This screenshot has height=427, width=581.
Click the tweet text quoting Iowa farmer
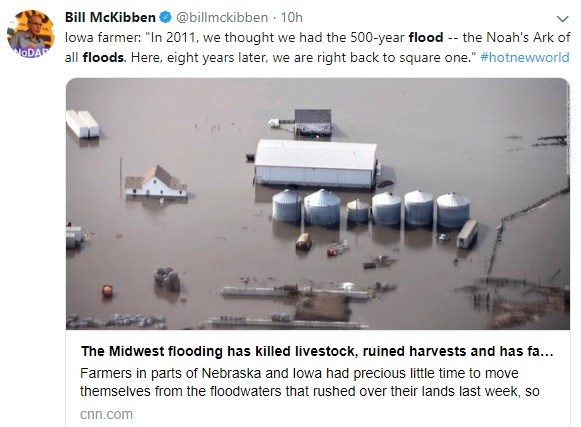pyautogui.click(x=317, y=47)
